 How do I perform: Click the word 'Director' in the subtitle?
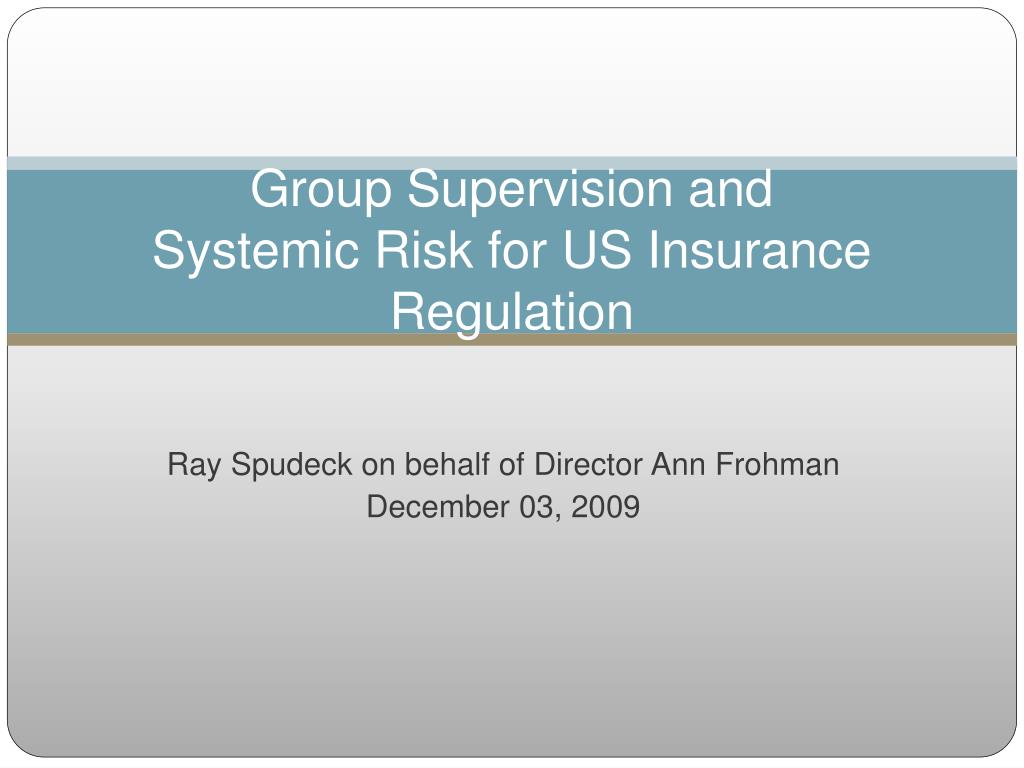(x=588, y=464)
